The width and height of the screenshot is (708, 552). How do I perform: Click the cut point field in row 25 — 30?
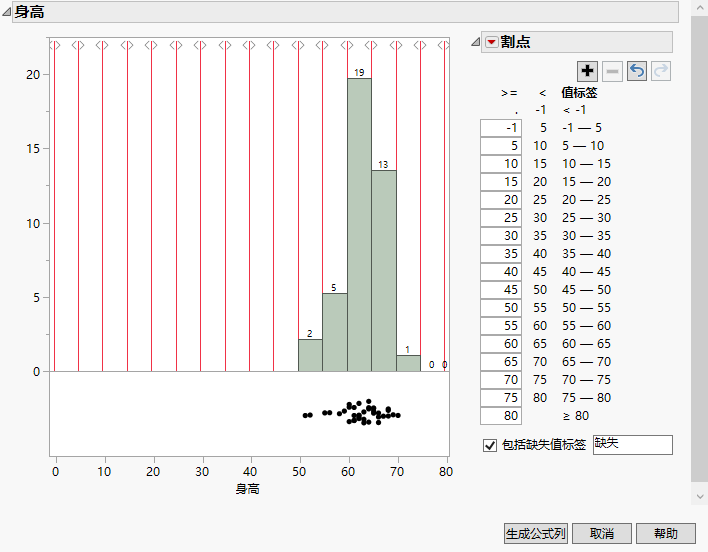(501, 218)
